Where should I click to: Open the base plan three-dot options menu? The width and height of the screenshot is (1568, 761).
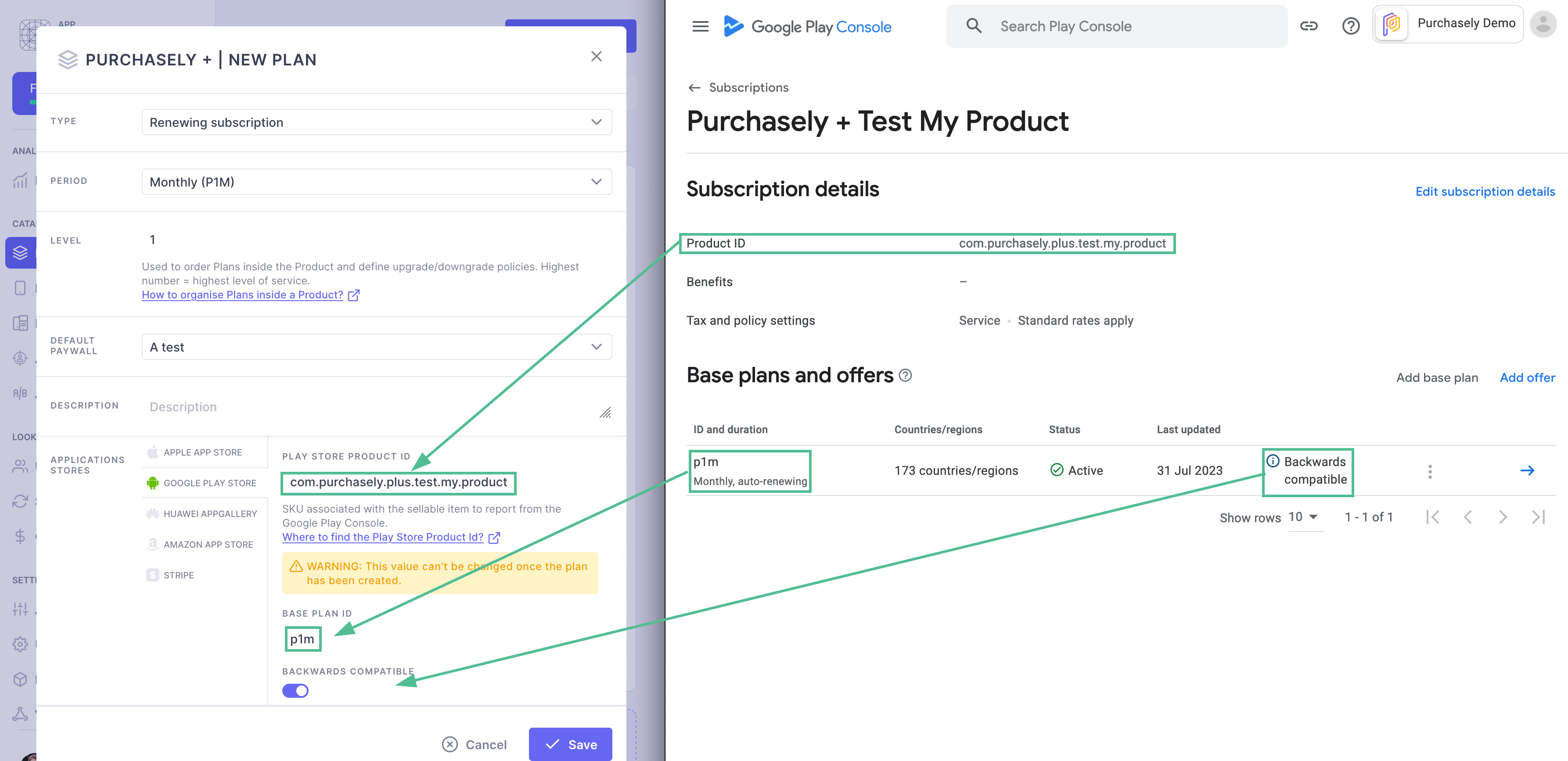point(1430,470)
